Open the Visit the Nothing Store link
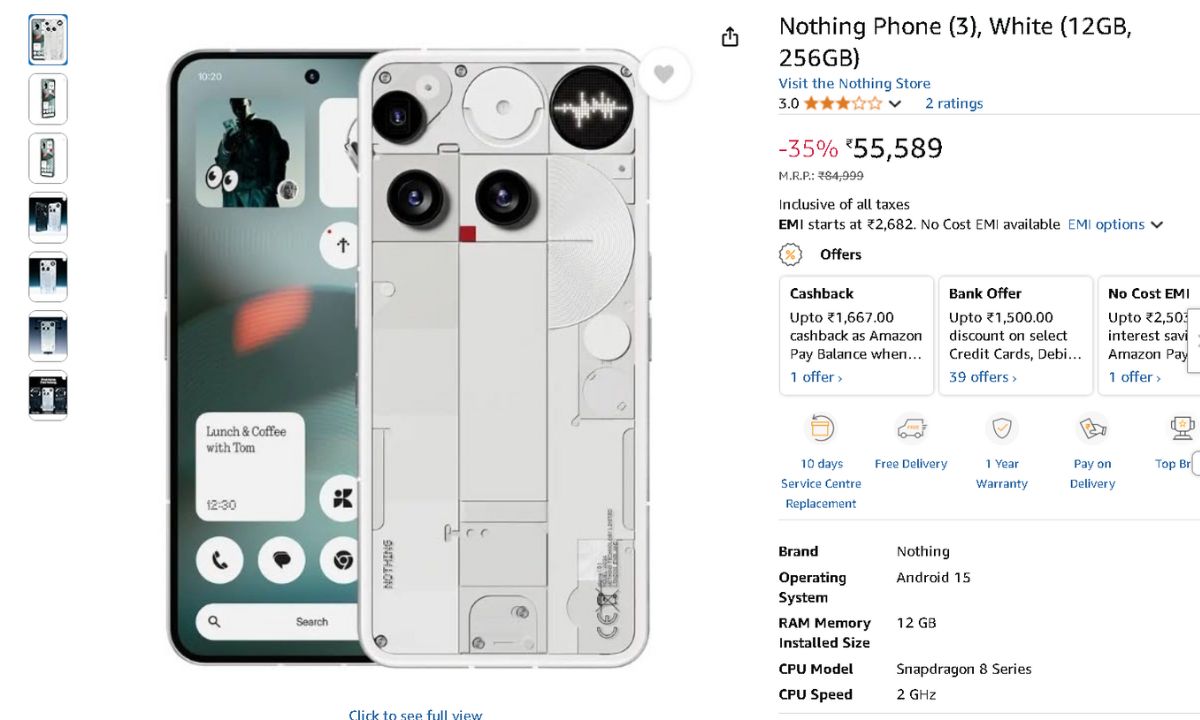 (x=854, y=84)
